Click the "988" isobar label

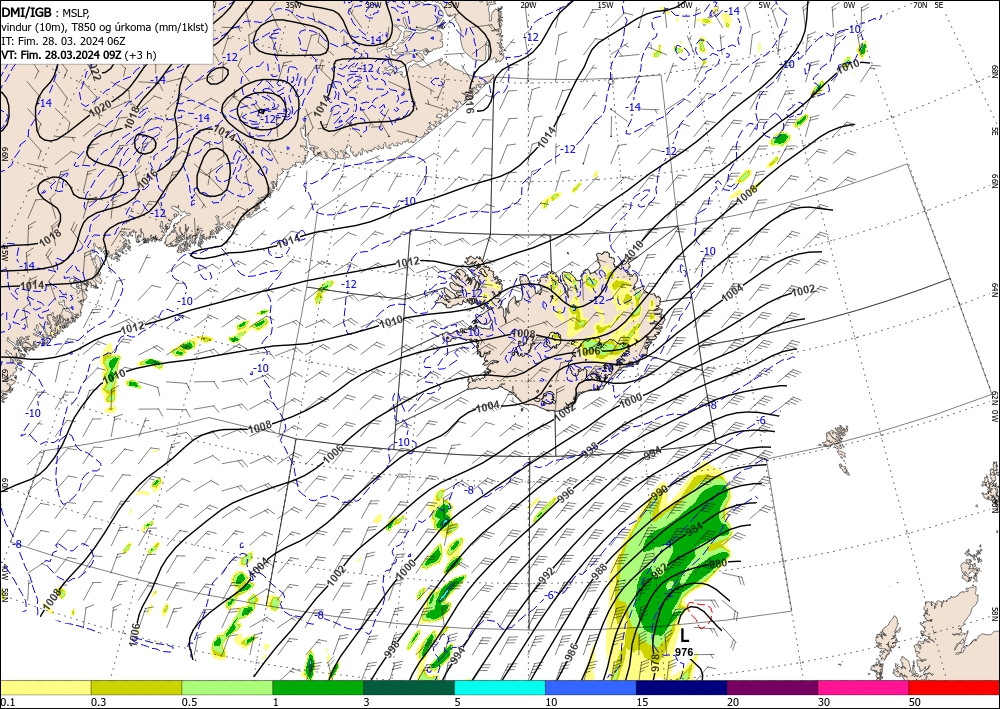pos(599,571)
